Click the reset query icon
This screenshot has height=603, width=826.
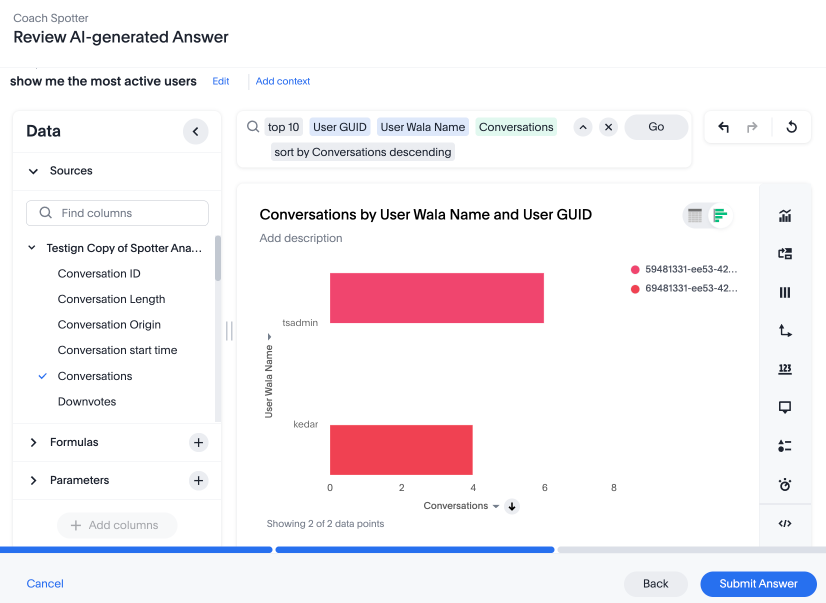click(x=791, y=126)
